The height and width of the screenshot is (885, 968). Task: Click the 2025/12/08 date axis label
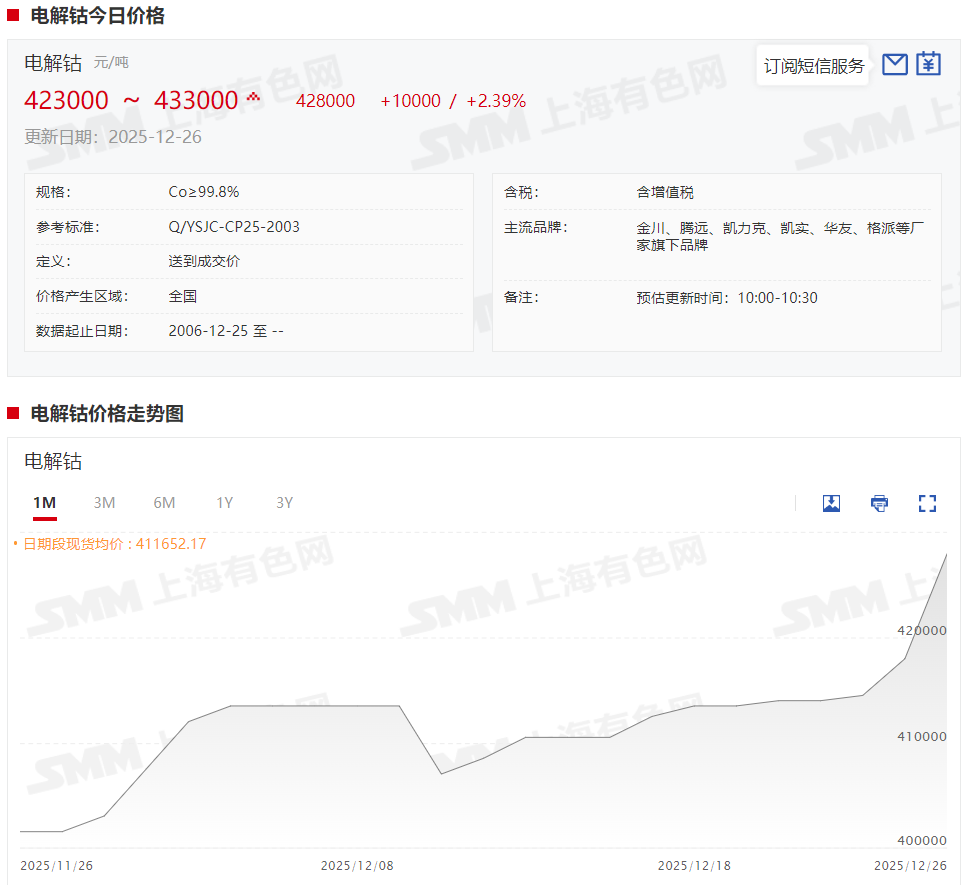(x=357, y=865)
